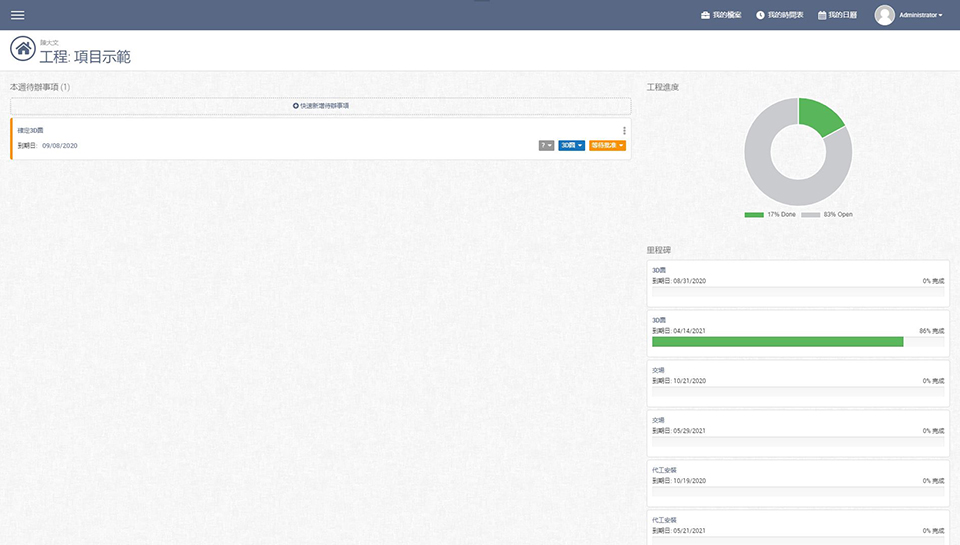The image size is (960, 545).
Task: Open the blue 3D圖 milestone dropdown
Action: tap(571, 146)
